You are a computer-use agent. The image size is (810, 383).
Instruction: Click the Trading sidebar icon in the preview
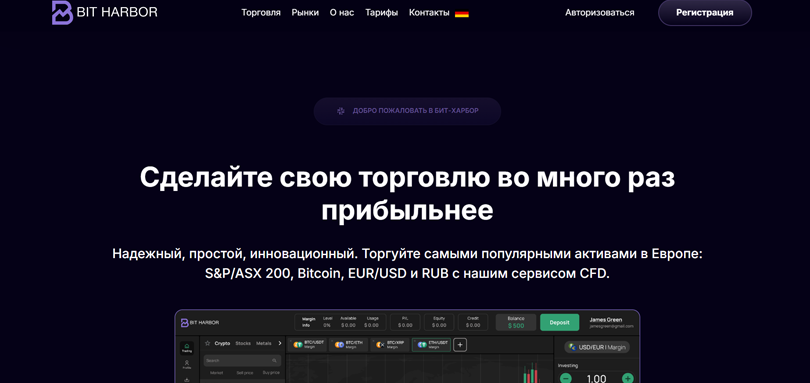[x=187, y=348]
